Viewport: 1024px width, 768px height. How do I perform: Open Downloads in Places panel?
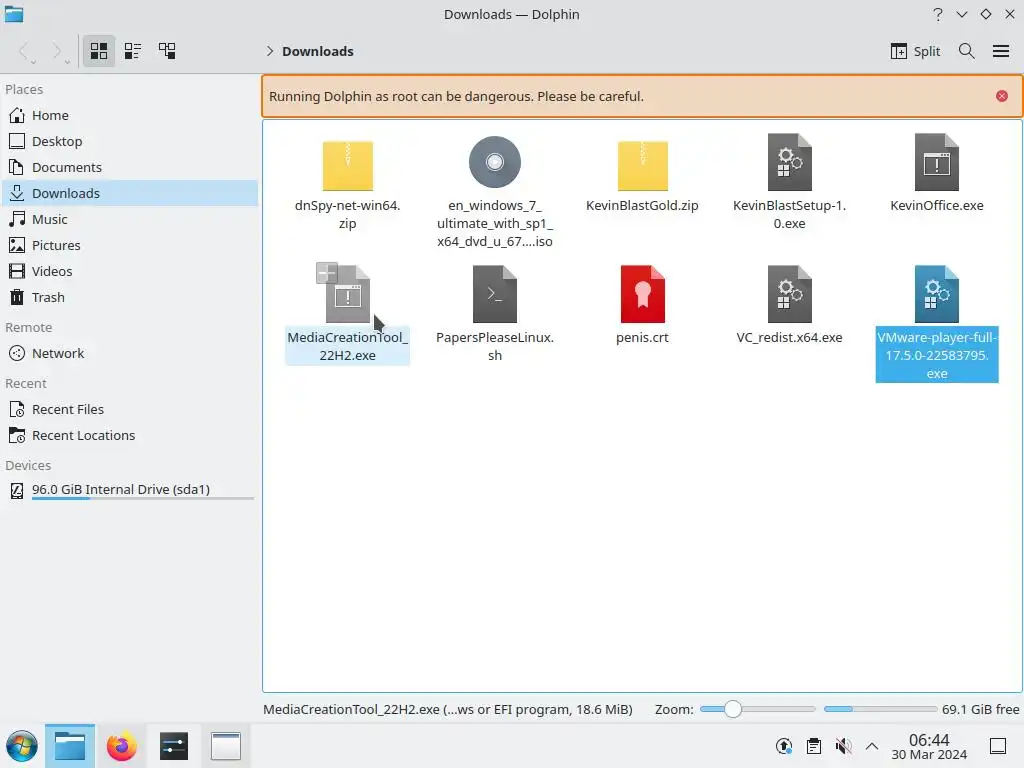[130, 193]
